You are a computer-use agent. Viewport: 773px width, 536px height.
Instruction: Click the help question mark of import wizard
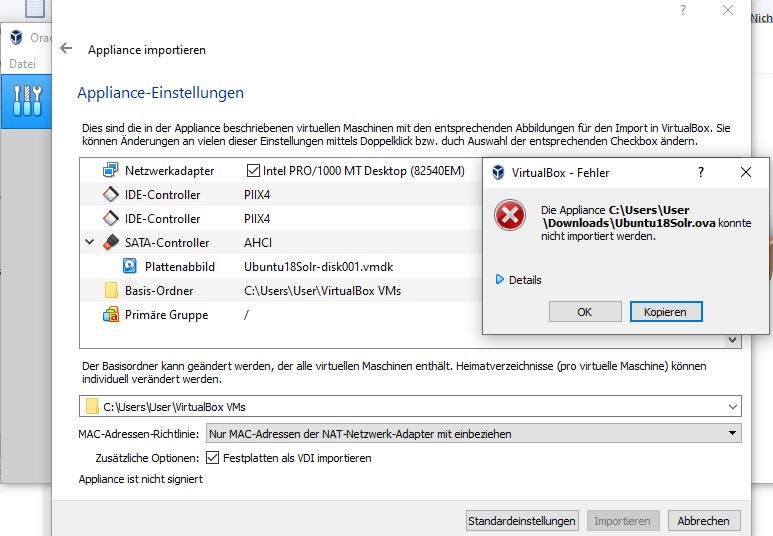pyautogui.click(x=683, y=10)
